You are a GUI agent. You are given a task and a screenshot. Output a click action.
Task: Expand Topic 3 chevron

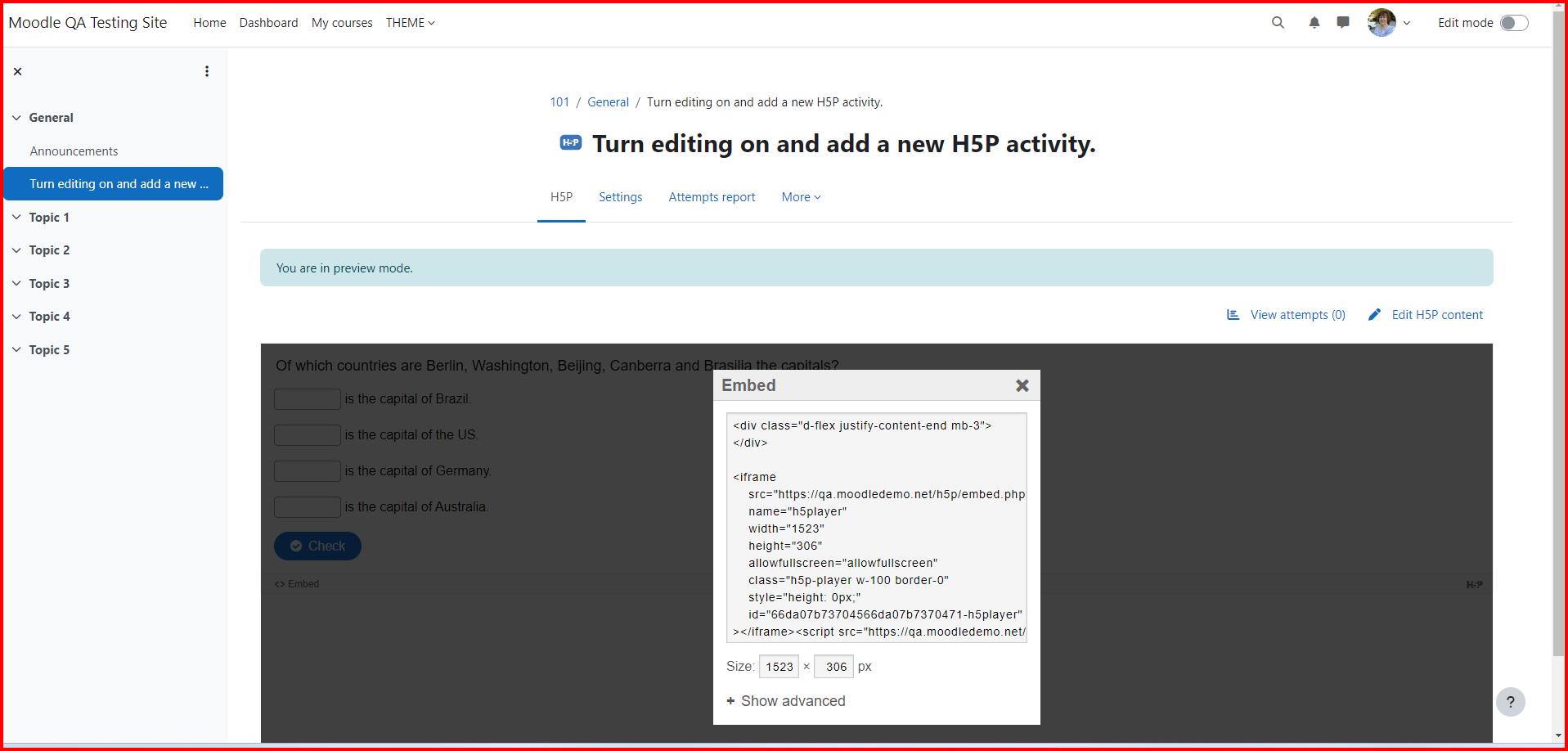coord(16,284)
